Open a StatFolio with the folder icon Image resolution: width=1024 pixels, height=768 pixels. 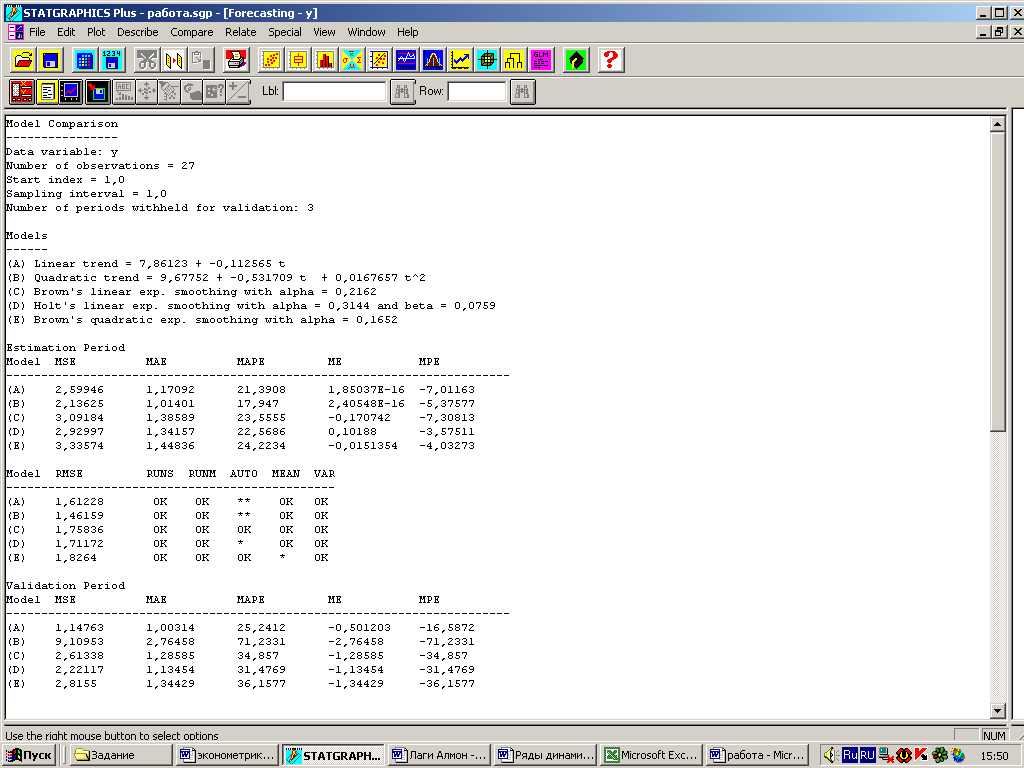[24, 60]
